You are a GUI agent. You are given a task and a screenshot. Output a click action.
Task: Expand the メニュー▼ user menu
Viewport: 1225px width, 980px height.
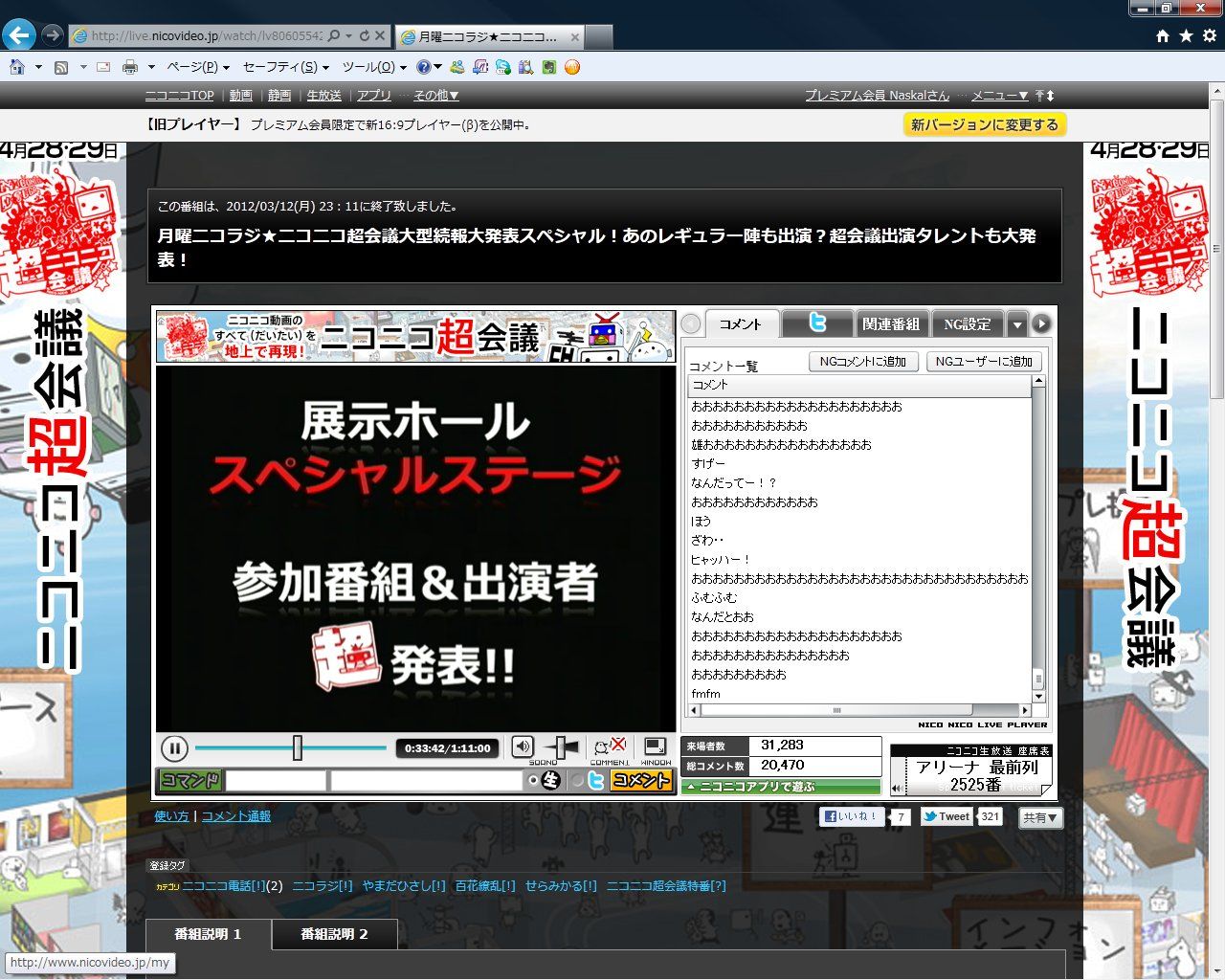tap(1000, 96)
